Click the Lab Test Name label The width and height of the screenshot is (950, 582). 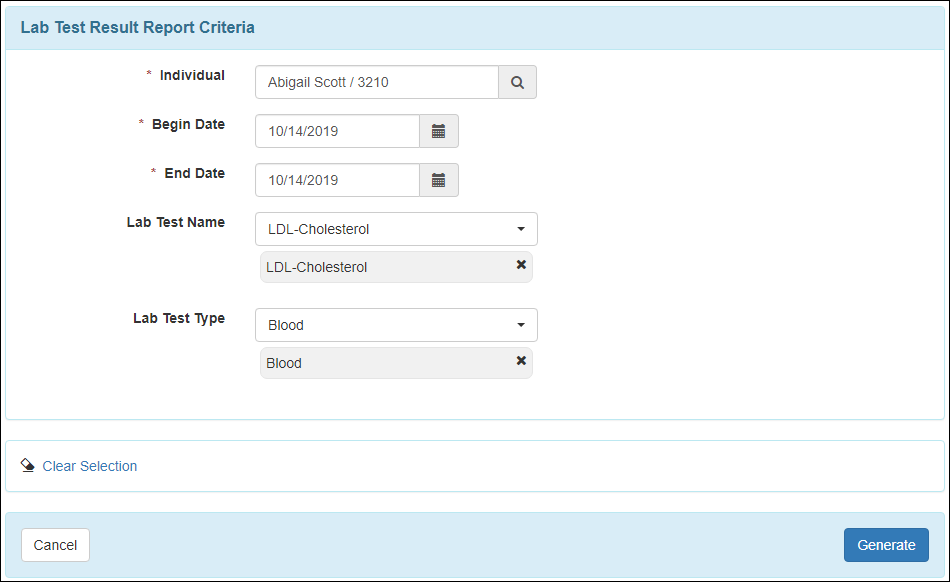coord(175,222)
